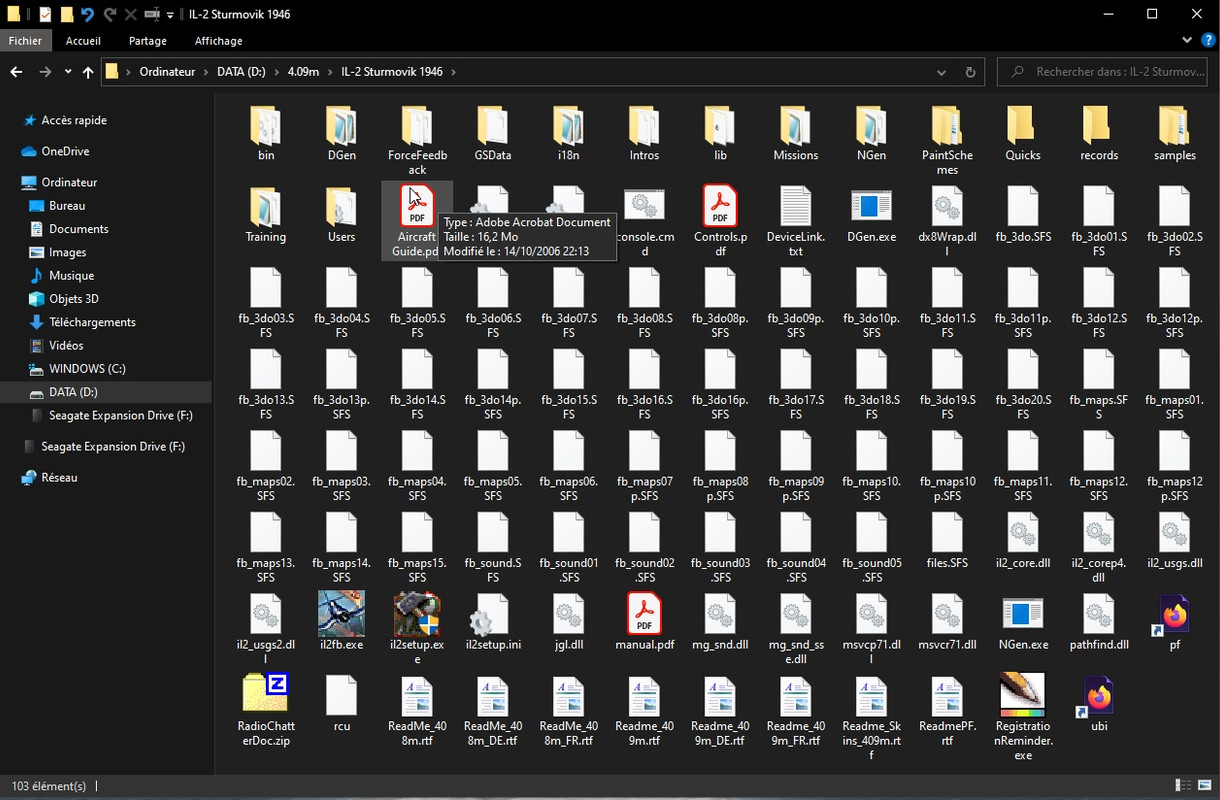Image resolution: width=1220 pixels, height=800 pixels.
Task: Switch to the Partage ribbon tab
Action: [147, 41]
